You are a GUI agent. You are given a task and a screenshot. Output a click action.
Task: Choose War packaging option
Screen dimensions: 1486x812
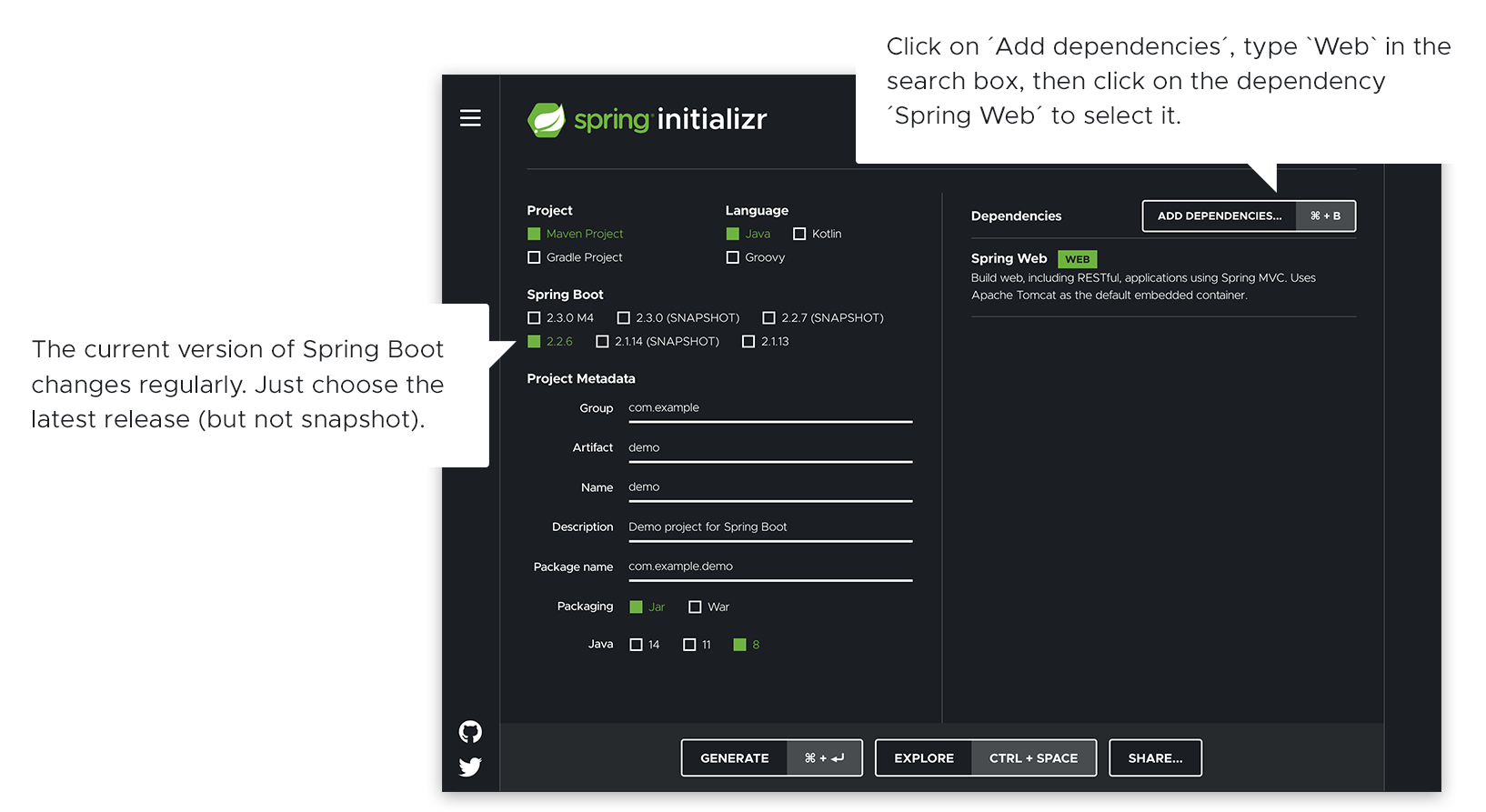point(695,607)
